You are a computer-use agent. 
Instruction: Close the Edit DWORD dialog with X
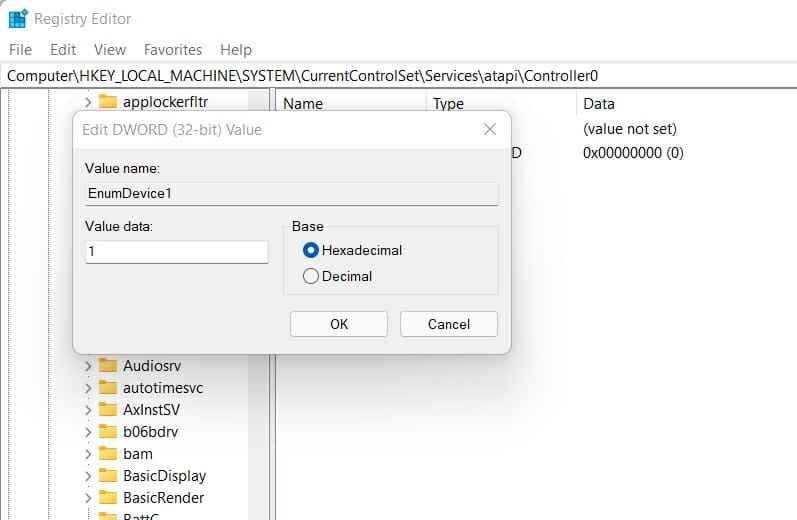[x=490, y=129]
